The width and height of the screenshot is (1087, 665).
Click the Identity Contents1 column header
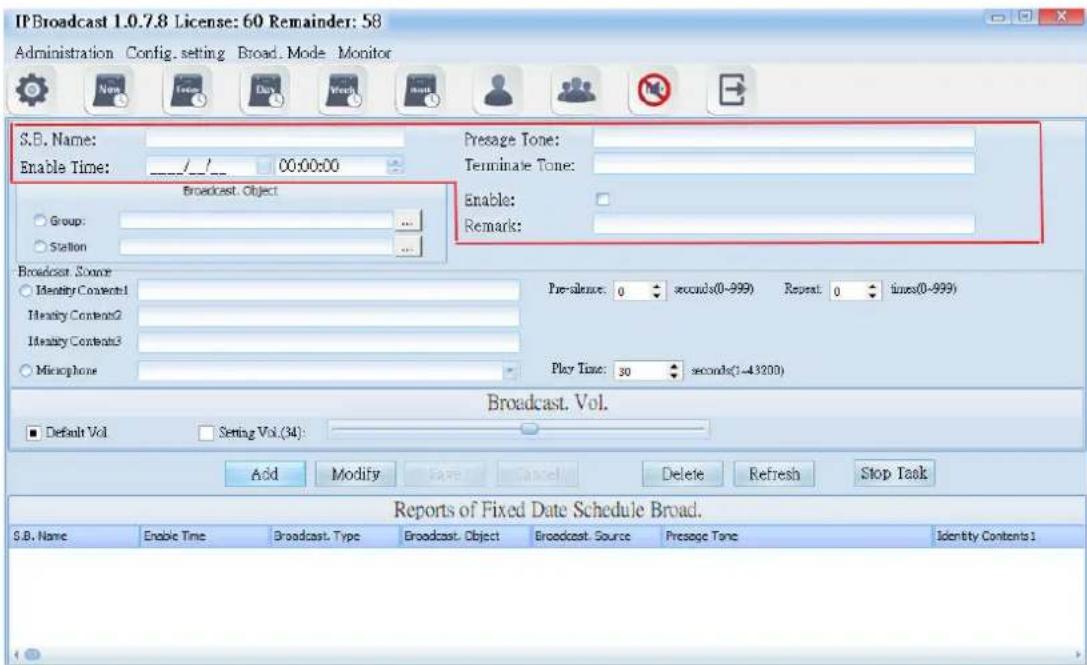click(x=1008, y=536)
